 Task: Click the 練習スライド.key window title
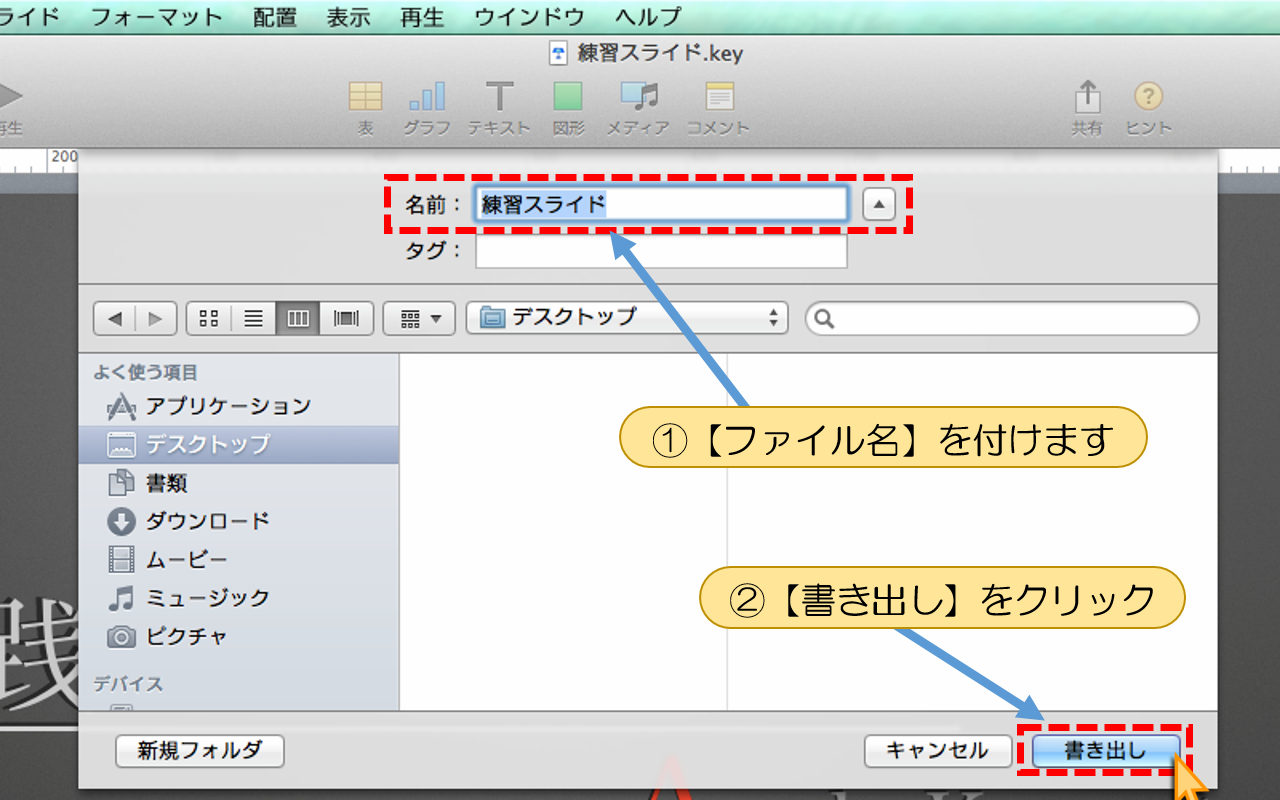661,53
